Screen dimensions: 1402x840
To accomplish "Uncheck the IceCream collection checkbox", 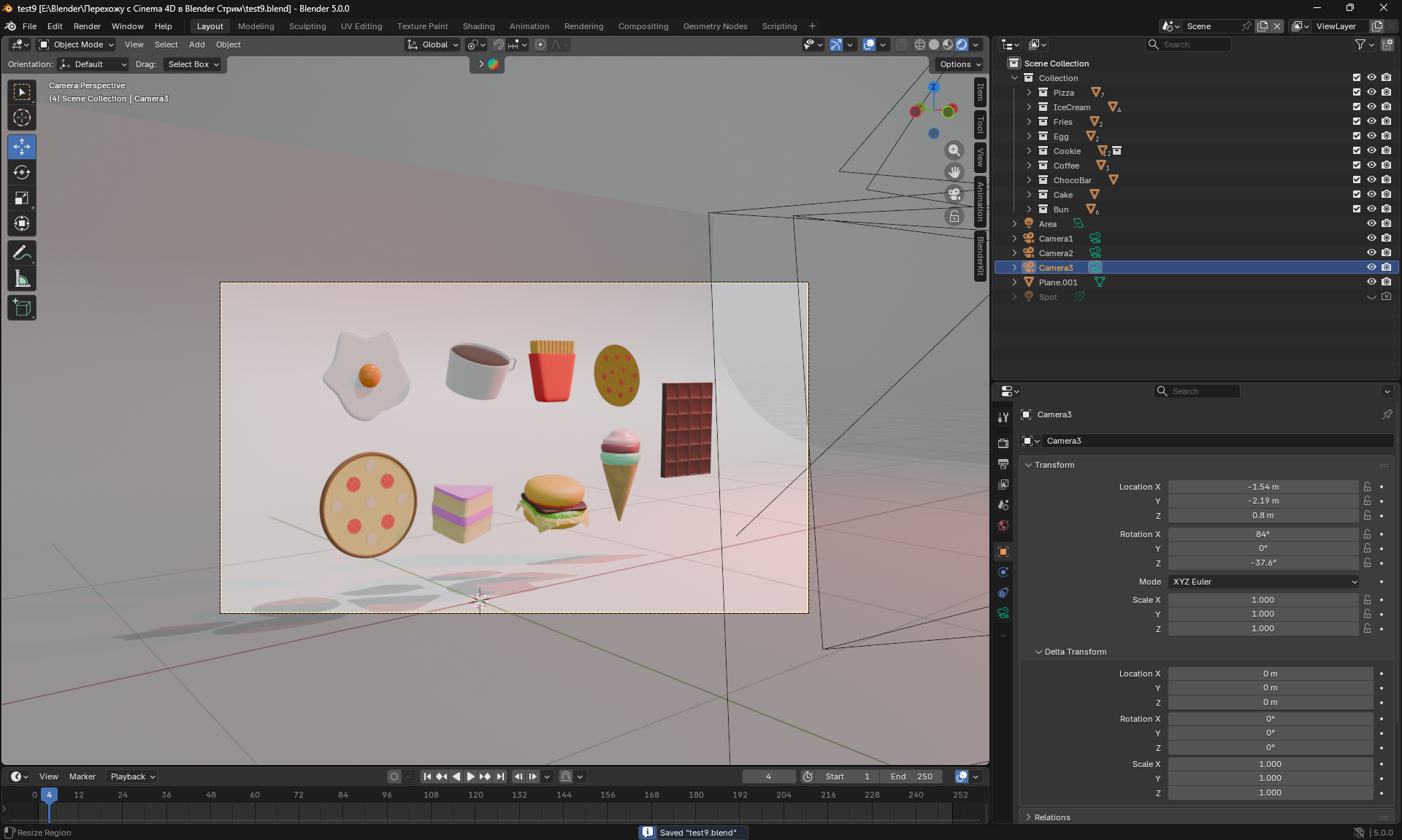I will [1357, 107].
